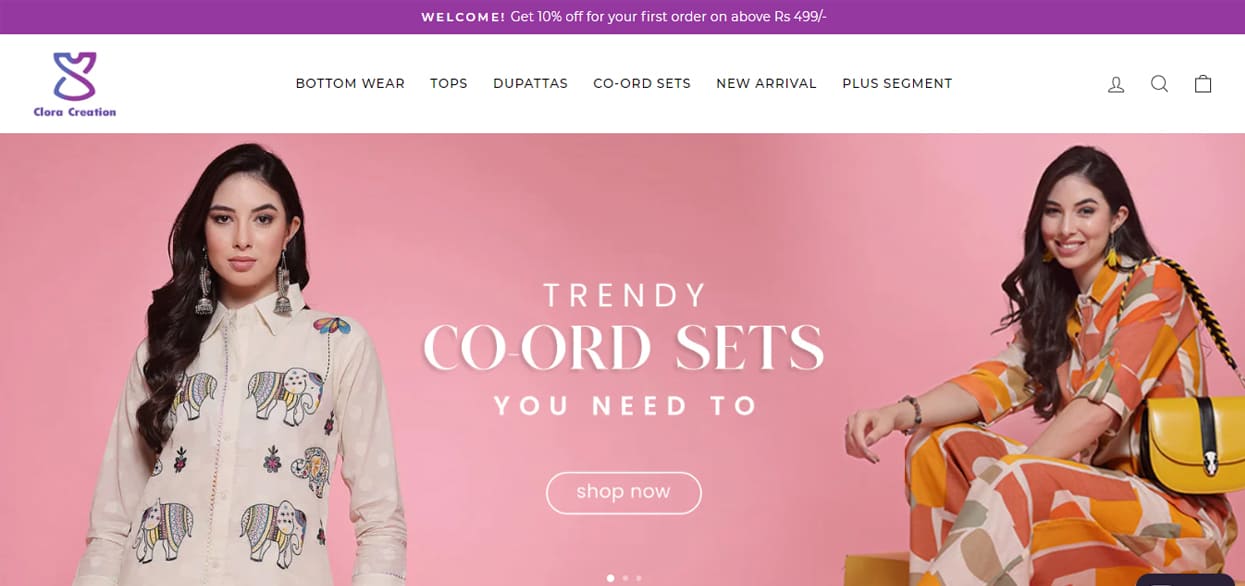Open Co-Ord Sets in navigation bar
The height and width of the screenshot is (586, 1245).
click(642, 84)
